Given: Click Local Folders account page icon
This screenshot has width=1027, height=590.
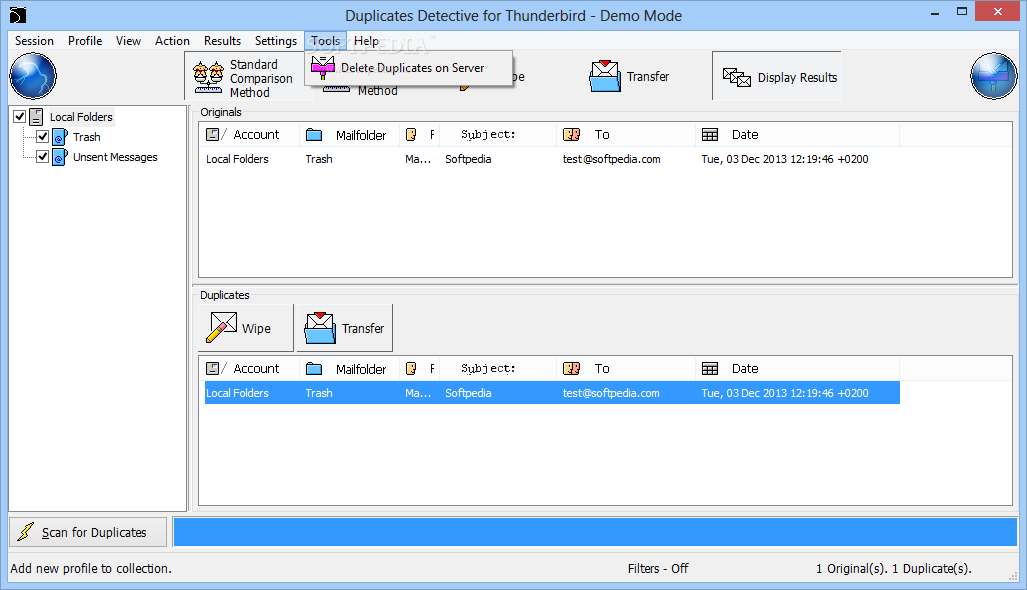Looking at the screenshot, I should [36, 117].
